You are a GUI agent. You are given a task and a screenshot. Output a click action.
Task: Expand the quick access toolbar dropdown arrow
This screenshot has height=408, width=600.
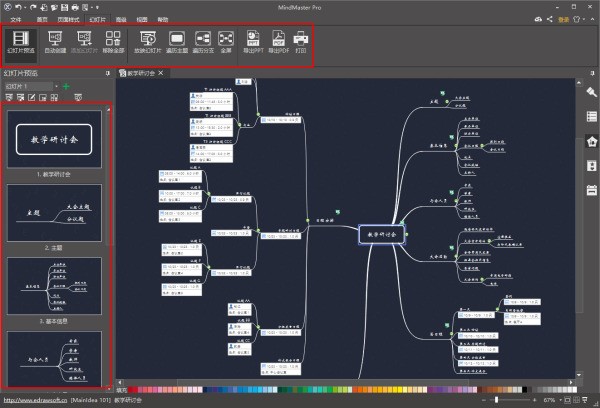tap(98, 6)
